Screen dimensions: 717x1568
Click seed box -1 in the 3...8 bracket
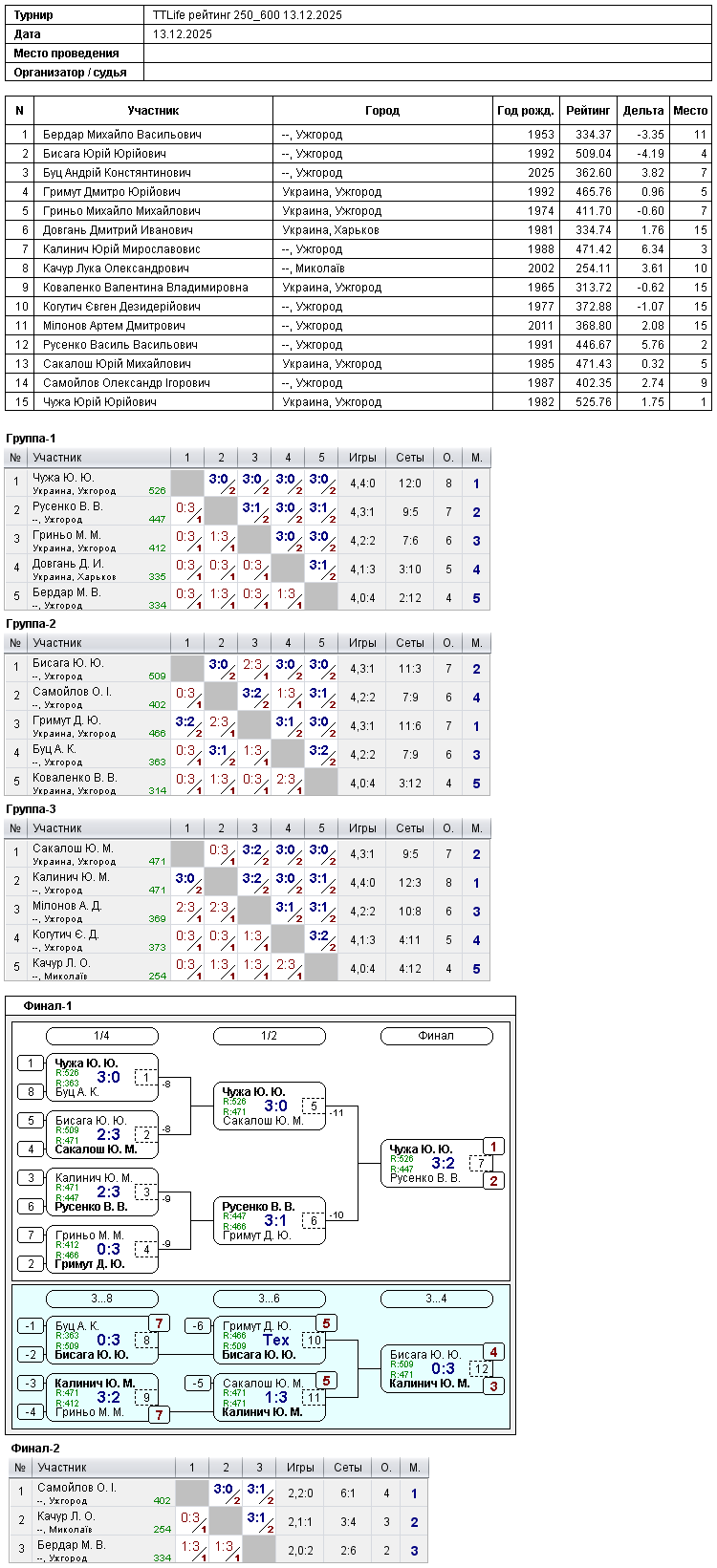point(31,1326)
